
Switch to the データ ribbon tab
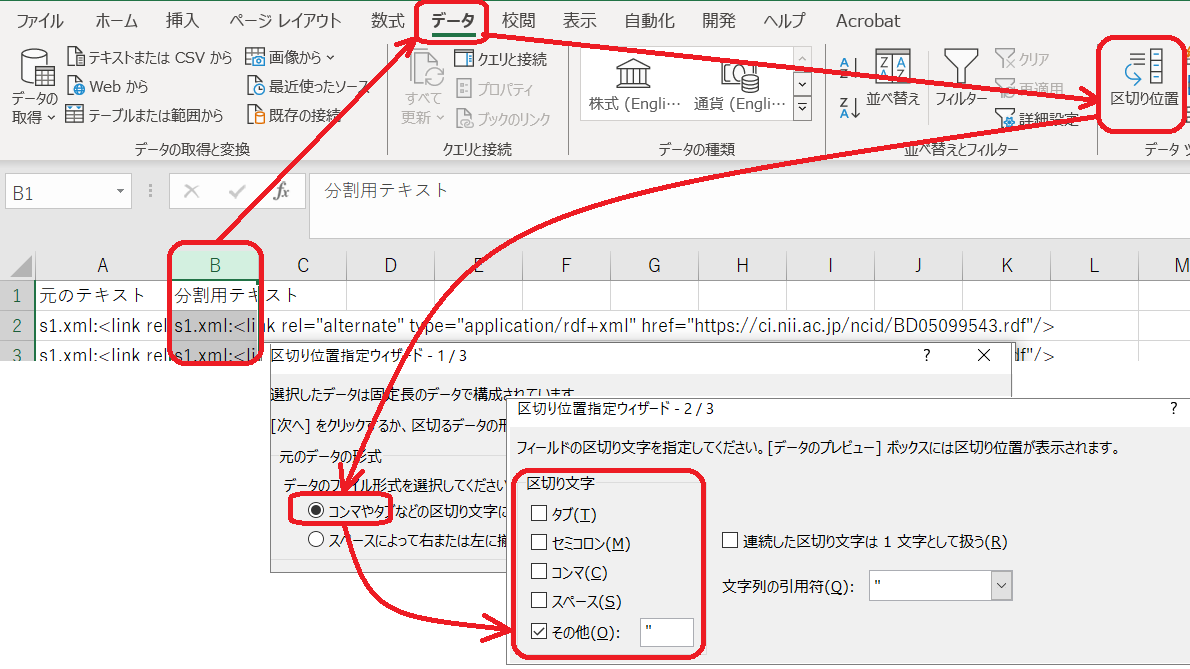(451, 19)
